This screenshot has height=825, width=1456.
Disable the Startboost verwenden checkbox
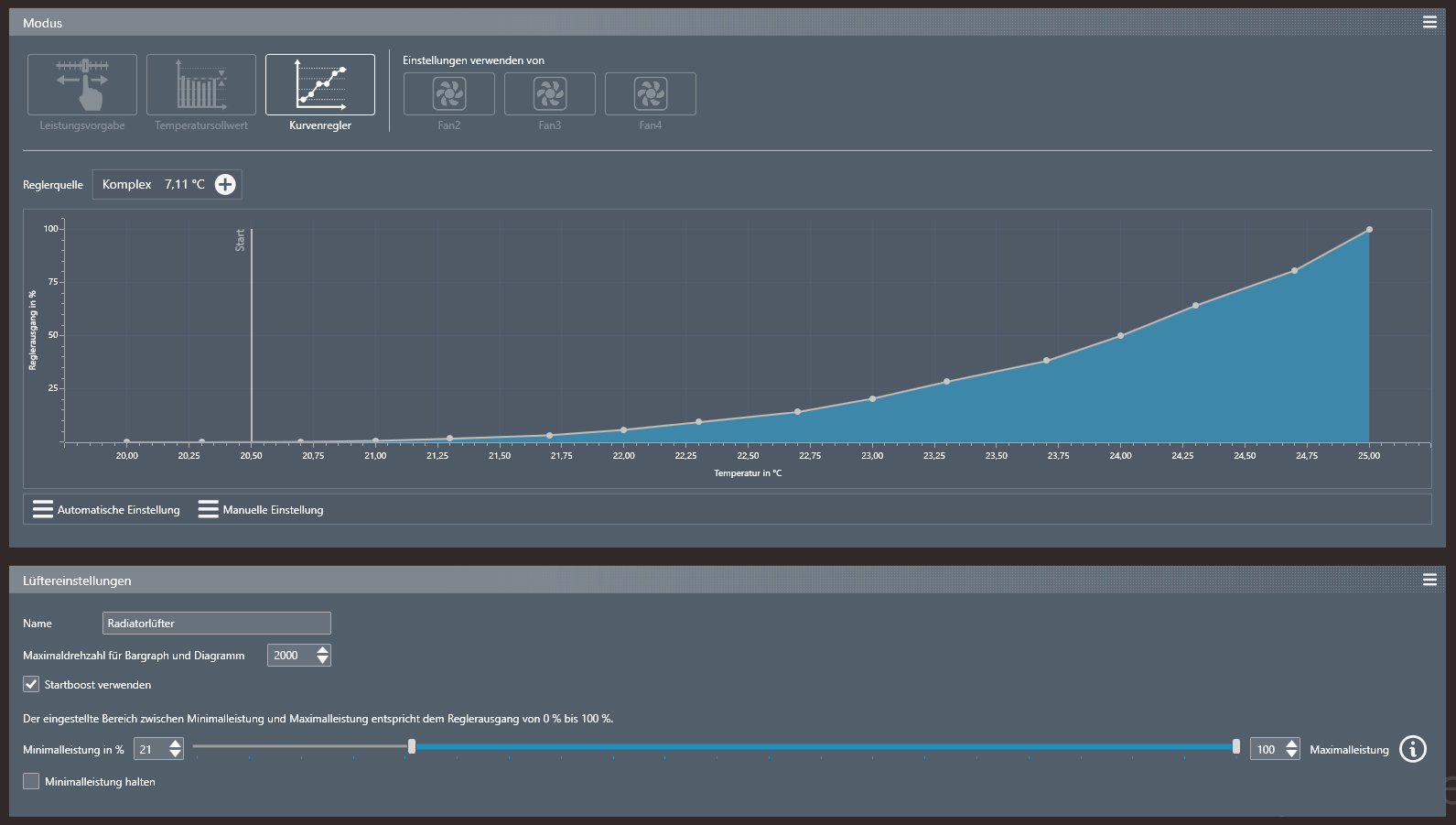pyautogui.click(x=31, y=684)
